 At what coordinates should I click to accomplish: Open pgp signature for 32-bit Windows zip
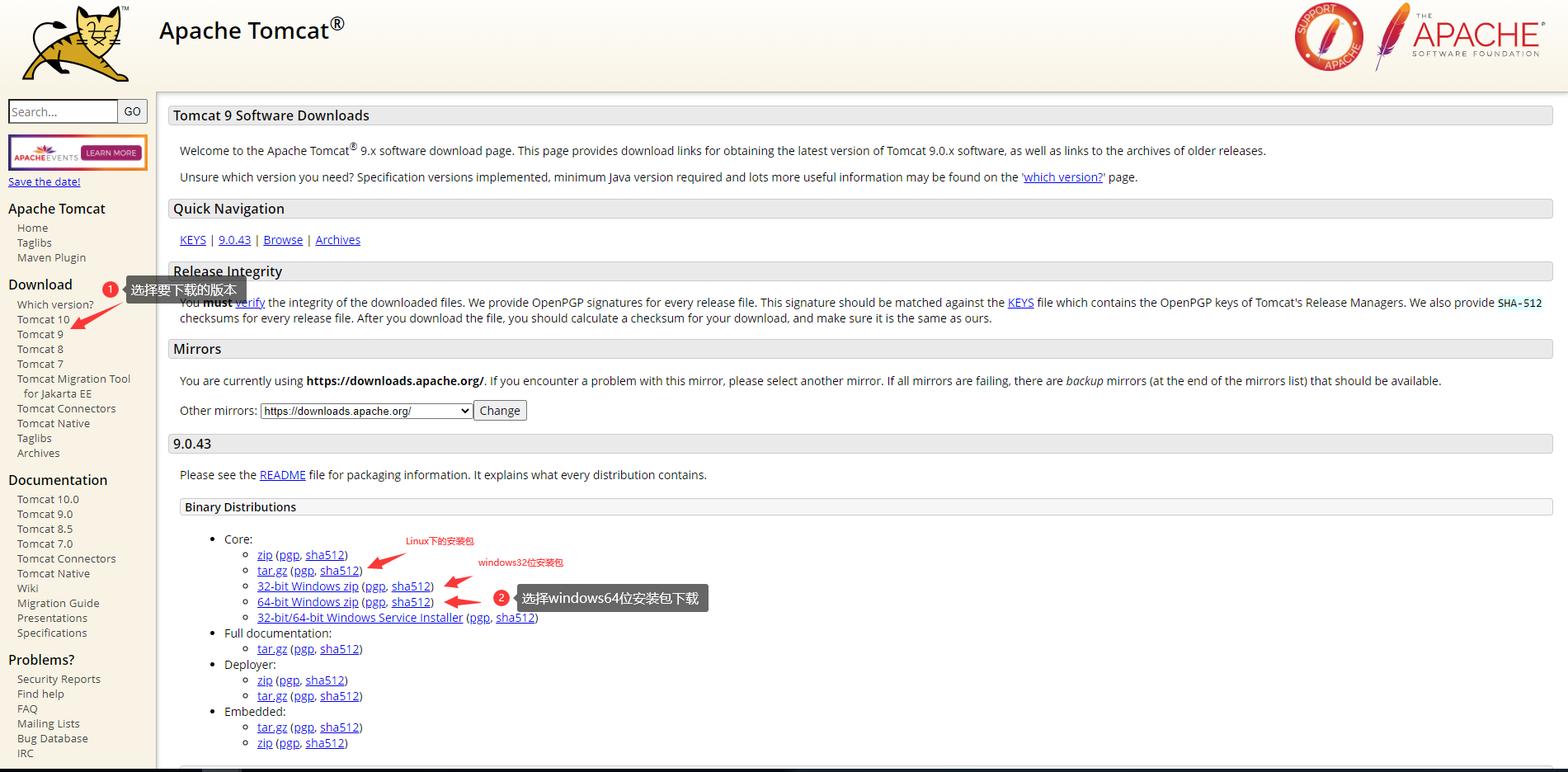click(x=375, y=586)
